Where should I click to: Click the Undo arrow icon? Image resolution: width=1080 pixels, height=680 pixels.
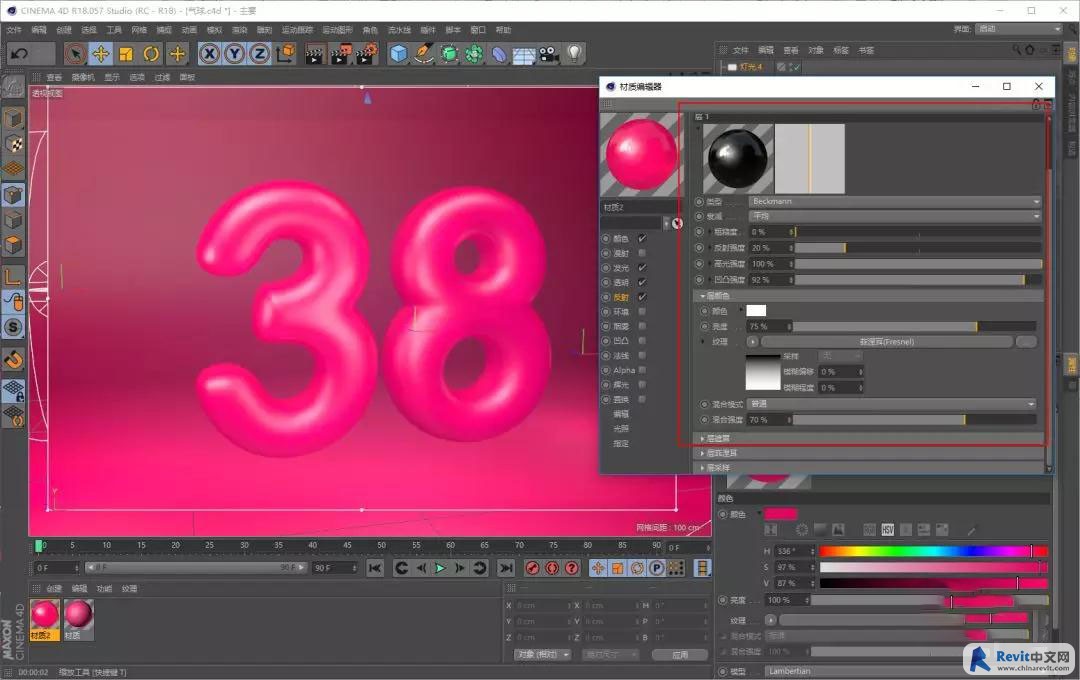click(x=20, y=53)
